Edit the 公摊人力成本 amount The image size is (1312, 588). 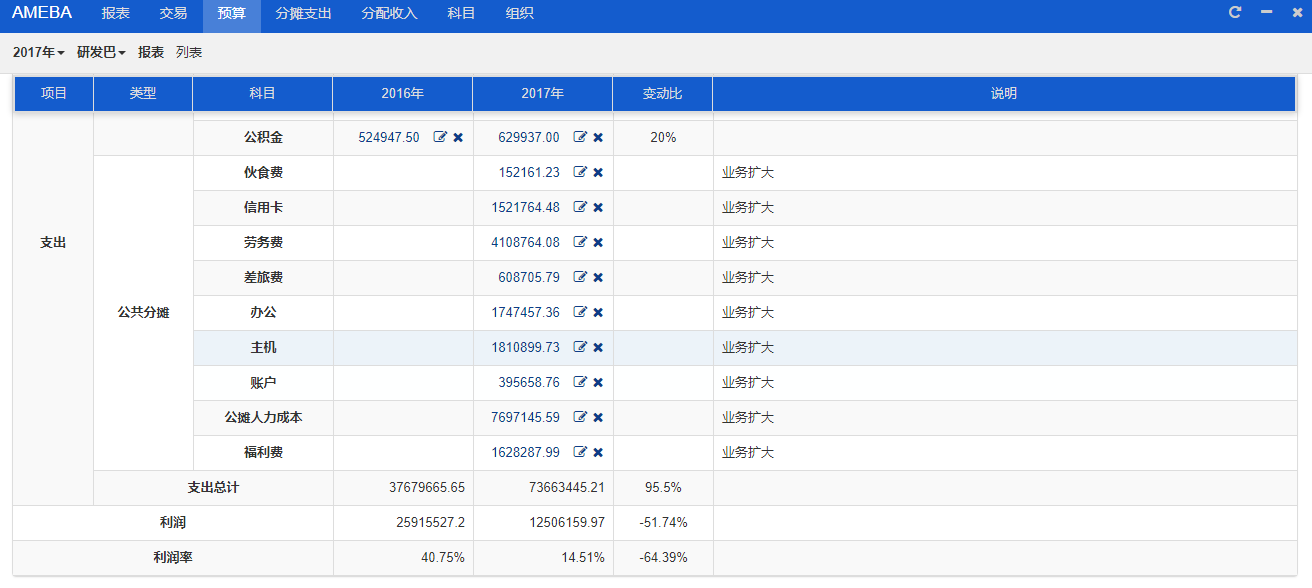580,417
